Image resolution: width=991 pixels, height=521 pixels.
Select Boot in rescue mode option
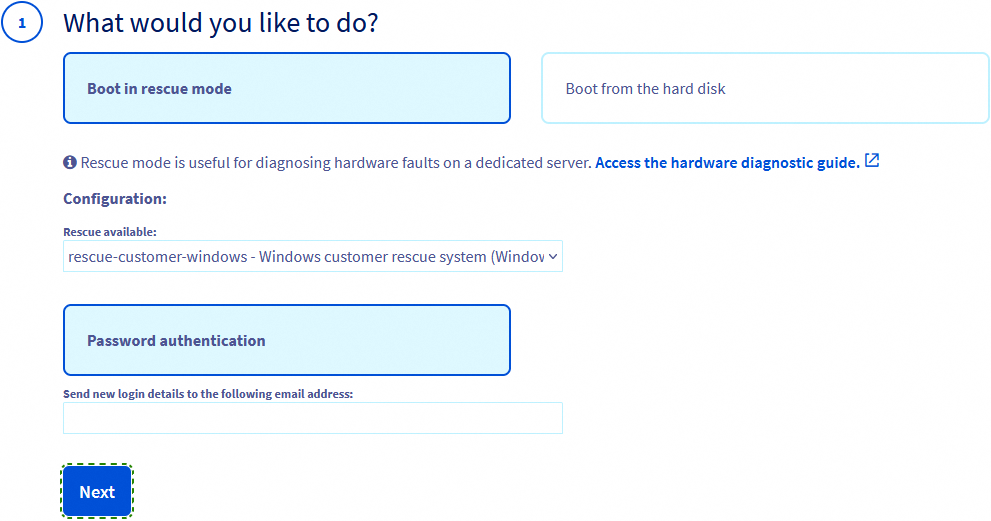286,88
